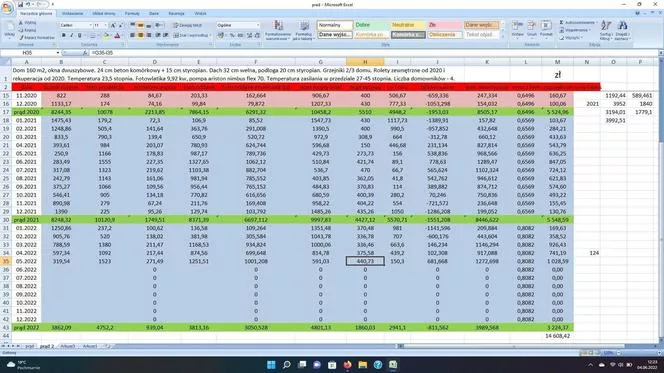664x373 pixels.
Task: Click the increase indent icon
Action: tap(165, 35)
